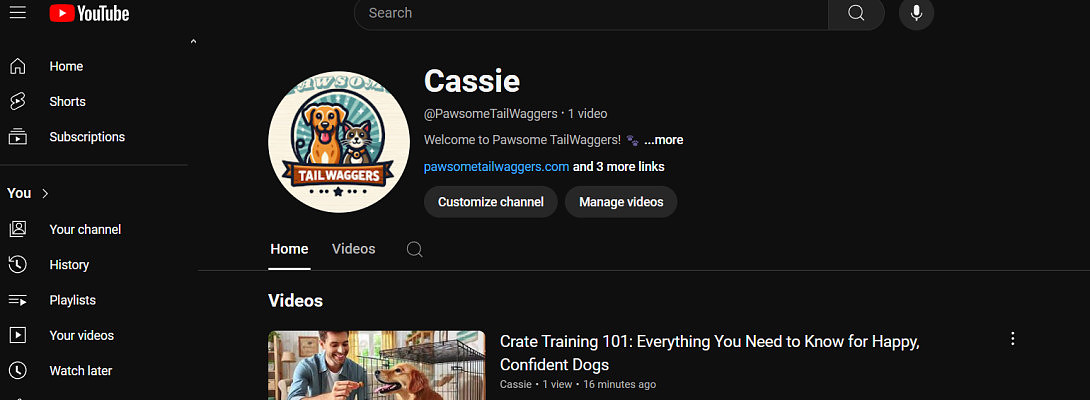Click the Crate Training 101 video thumbnail

pos(376,366)
